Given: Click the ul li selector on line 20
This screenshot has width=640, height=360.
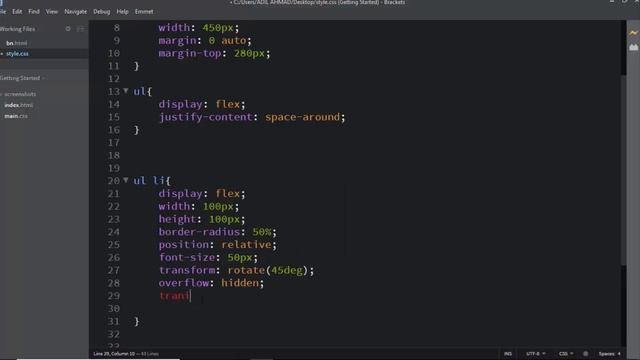Looking at the screenshot, I should 149,180.
